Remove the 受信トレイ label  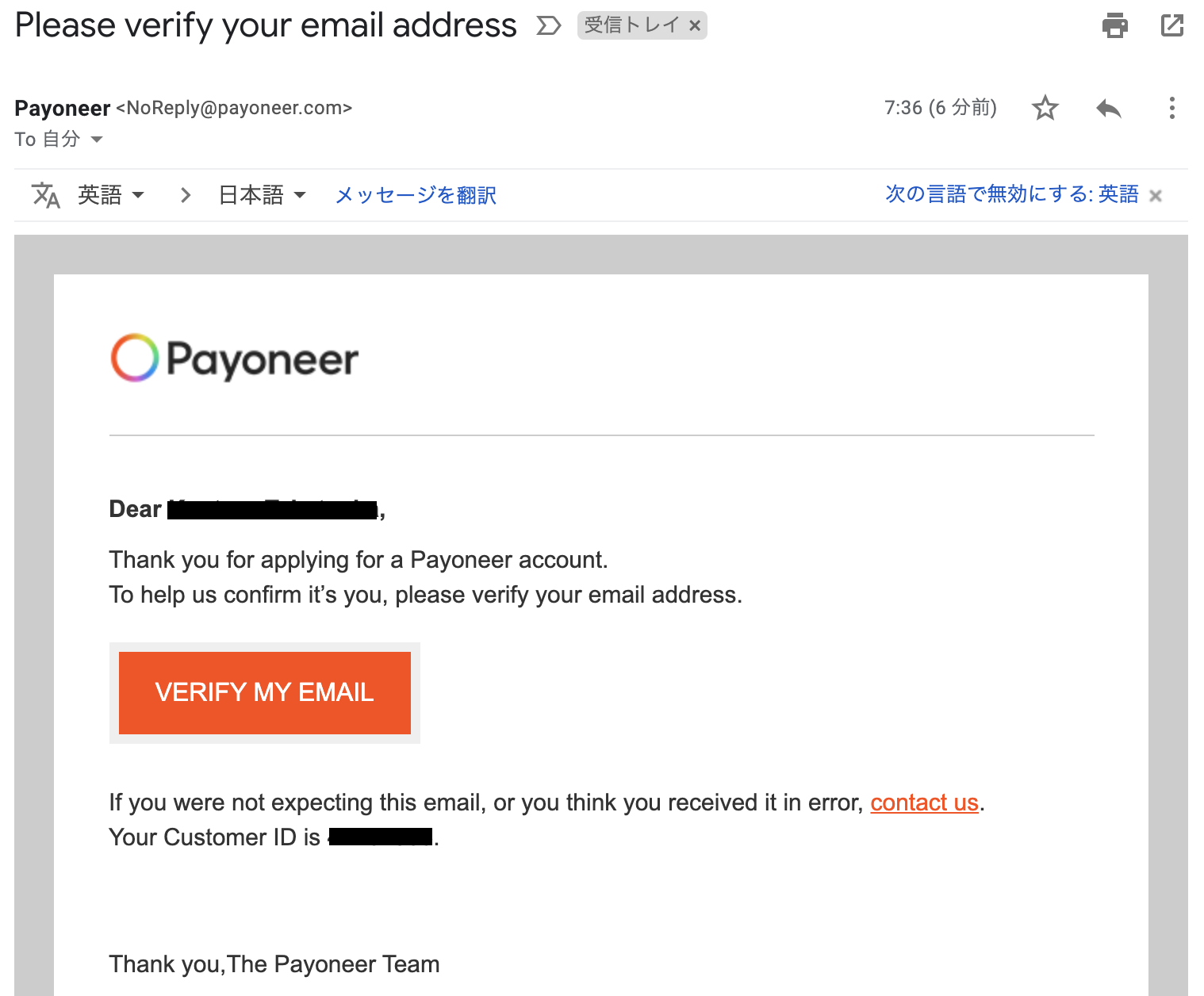pyautogui.click(x=695, y=25)
